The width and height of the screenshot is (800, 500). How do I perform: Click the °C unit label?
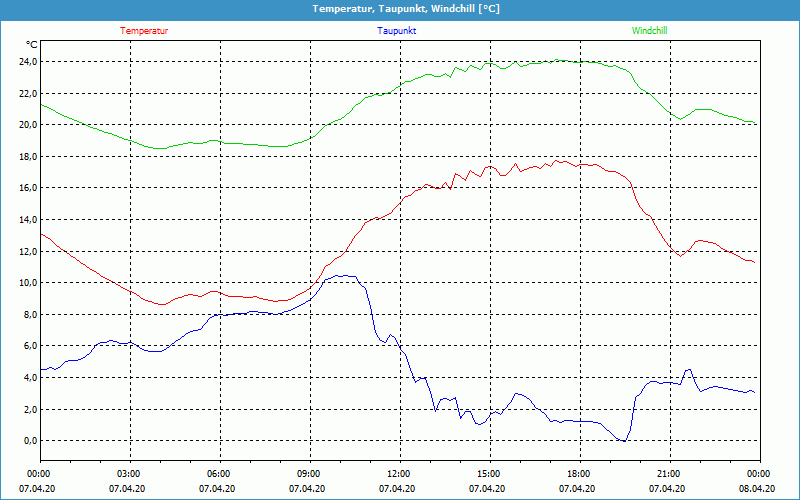point(32,44)
